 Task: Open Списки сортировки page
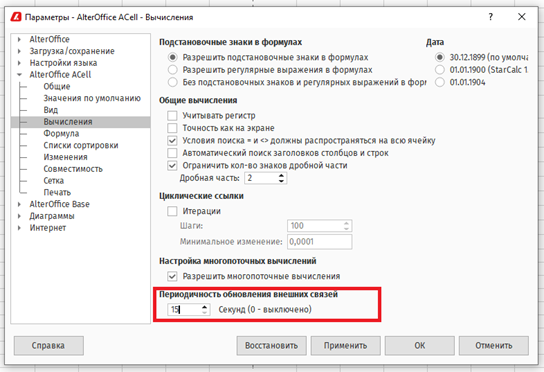[x=81, y=145]
